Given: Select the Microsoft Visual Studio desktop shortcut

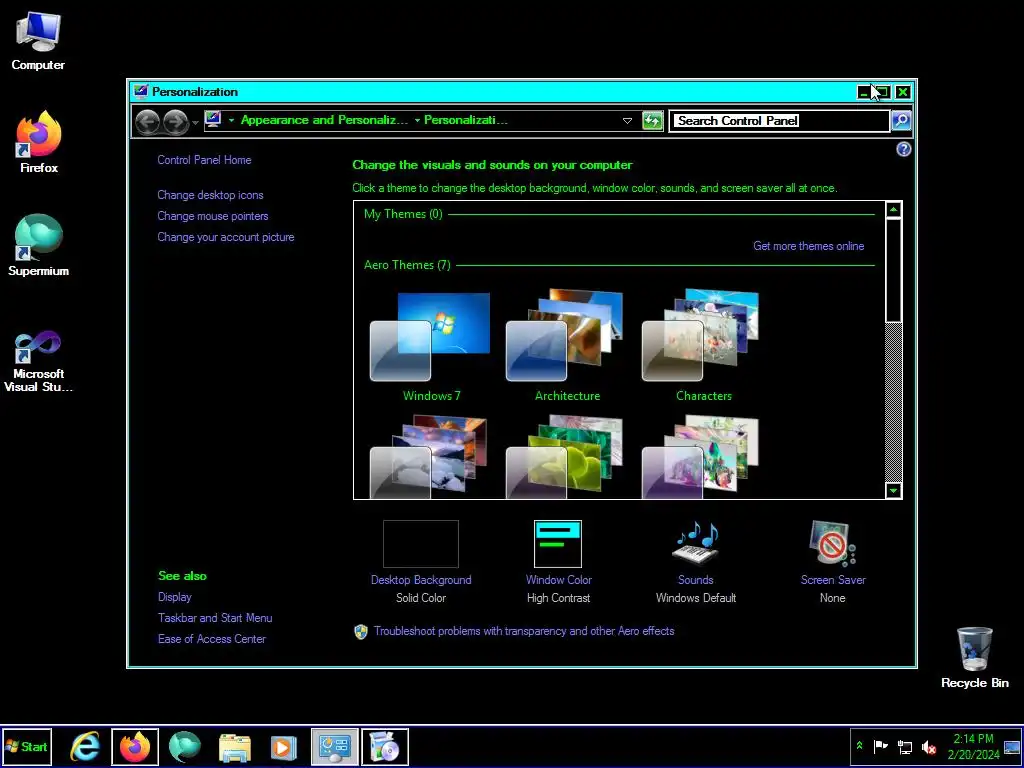Looking at the screenshot, I should click(38, 361).
